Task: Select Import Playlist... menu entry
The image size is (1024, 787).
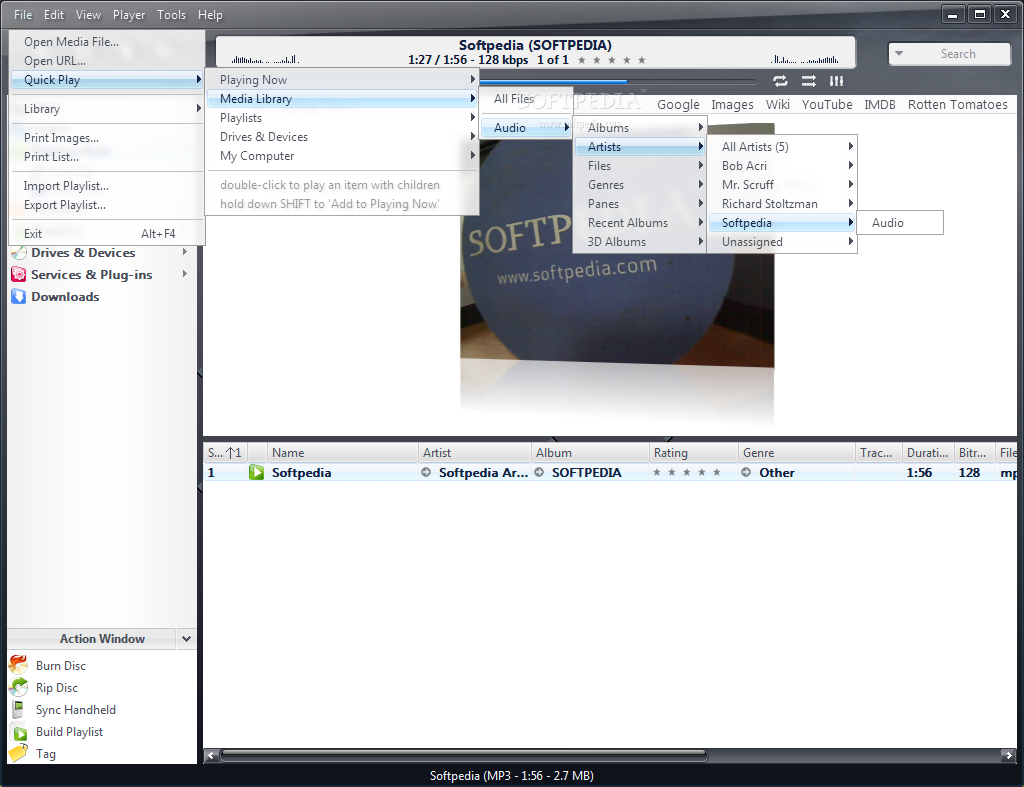Action: pyautogui.click(x=107, y=186)
